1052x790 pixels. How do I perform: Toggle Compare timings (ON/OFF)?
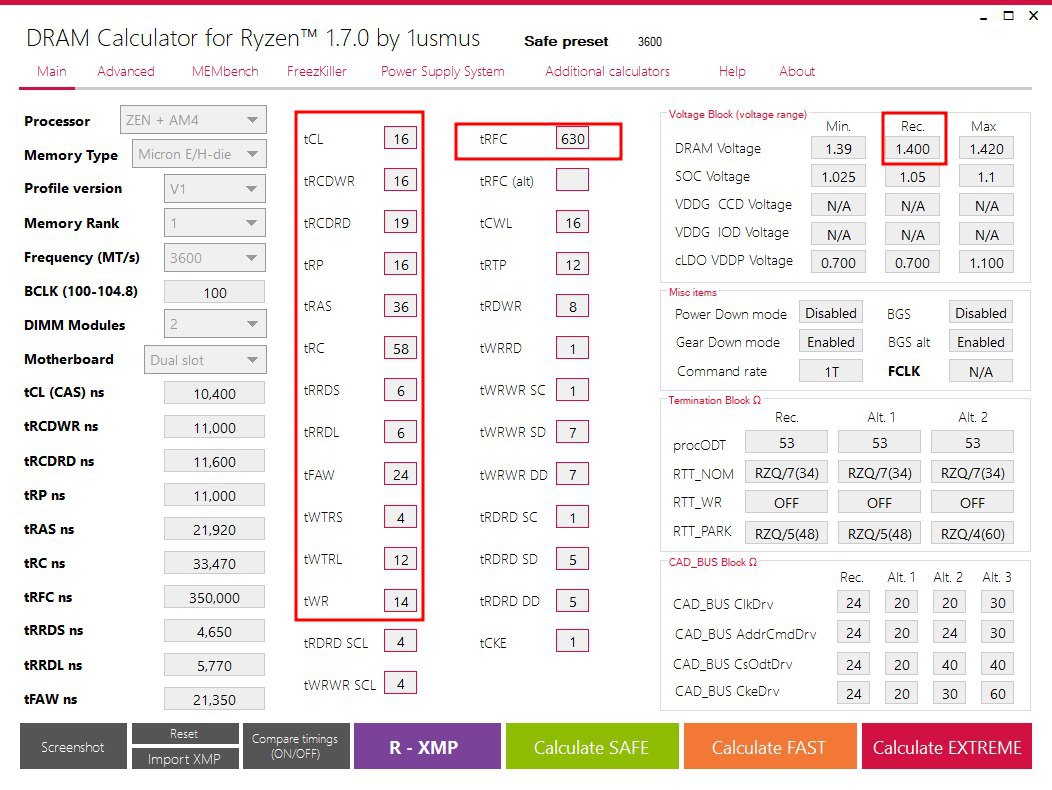[x=295, y=746]
